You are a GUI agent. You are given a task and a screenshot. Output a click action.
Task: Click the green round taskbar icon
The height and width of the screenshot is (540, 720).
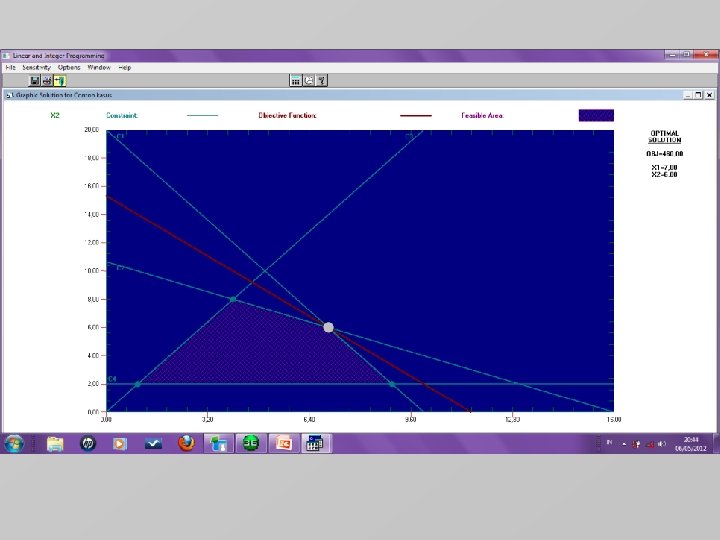coord(251,443)
